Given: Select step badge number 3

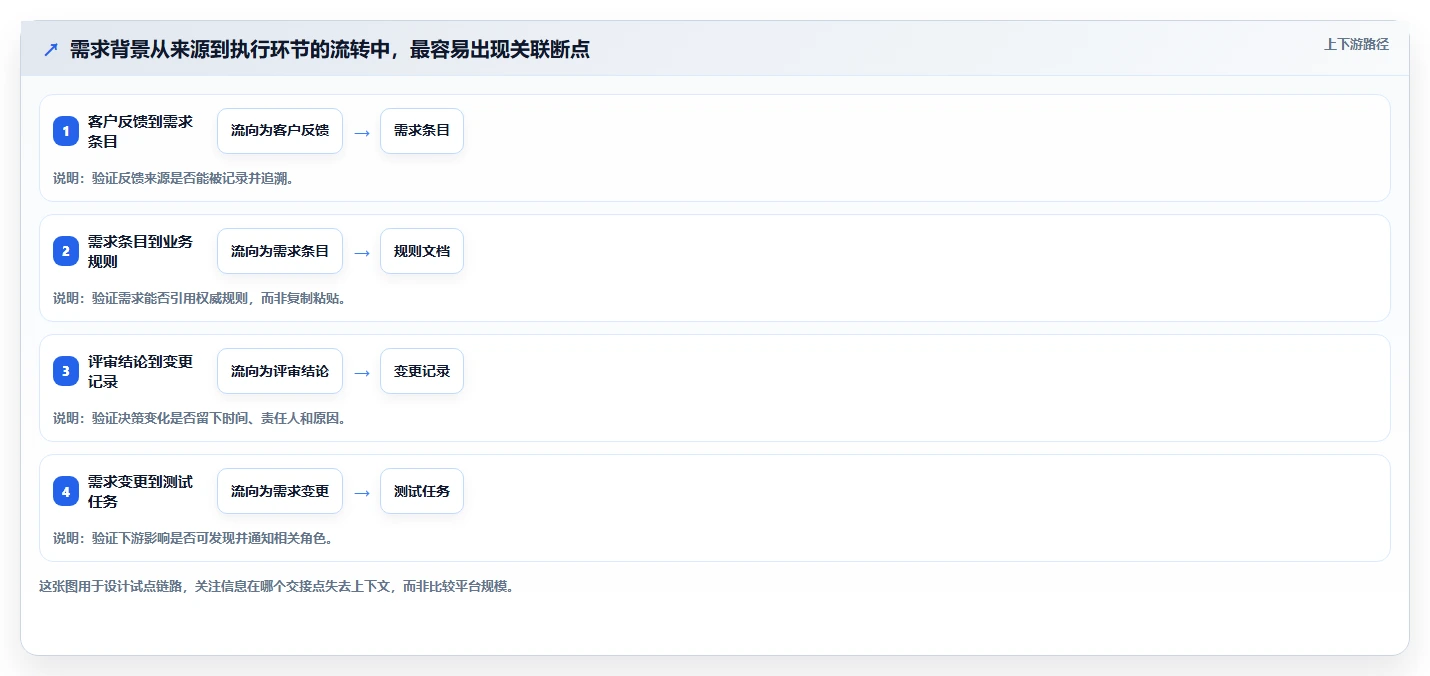Looking at the screenshot, I should (66, 371).
